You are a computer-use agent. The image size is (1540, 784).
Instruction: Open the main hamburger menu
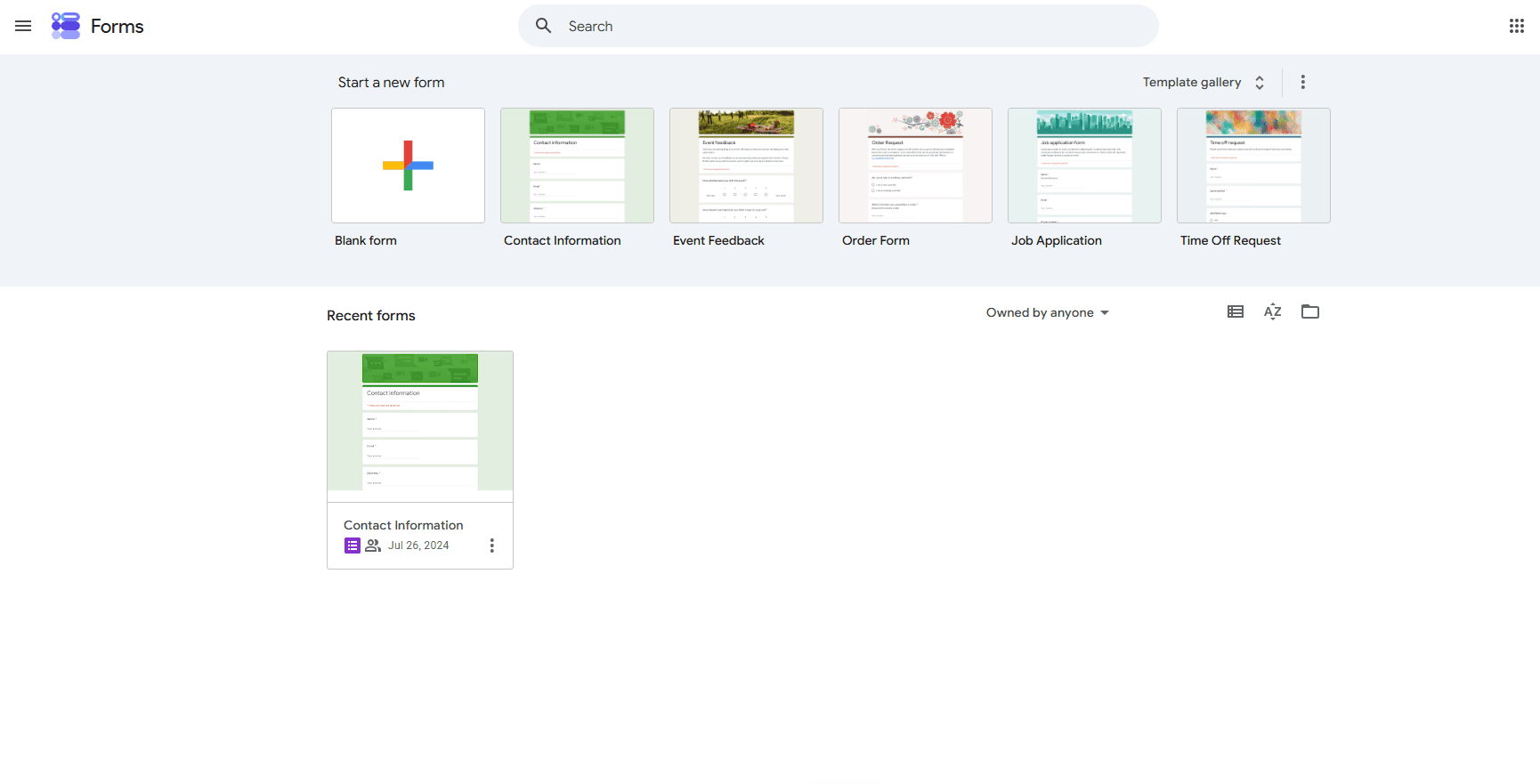pyautogui.click(x=23, y=26)
